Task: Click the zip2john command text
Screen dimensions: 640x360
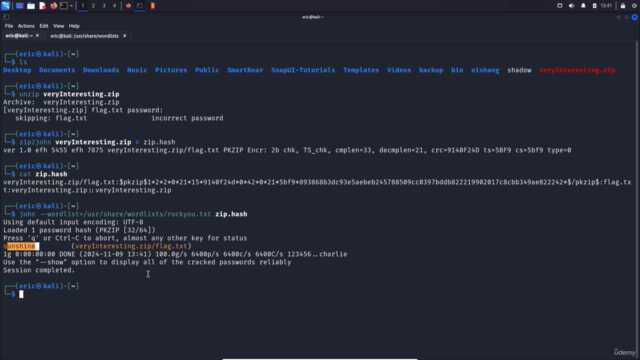Action: [35, 142]
